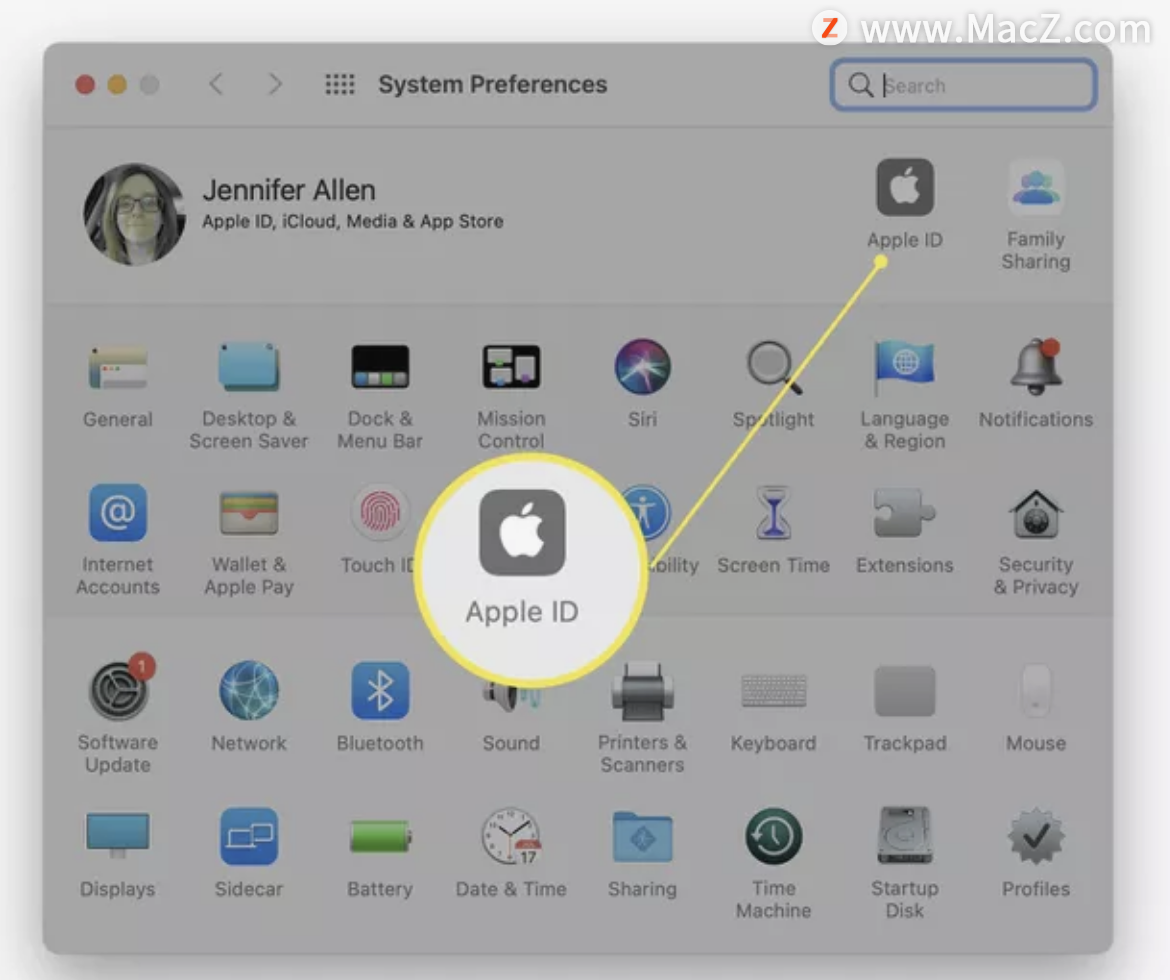Click 'Apple ID, iCloud, Media & App Store' text

click(353, 222)
